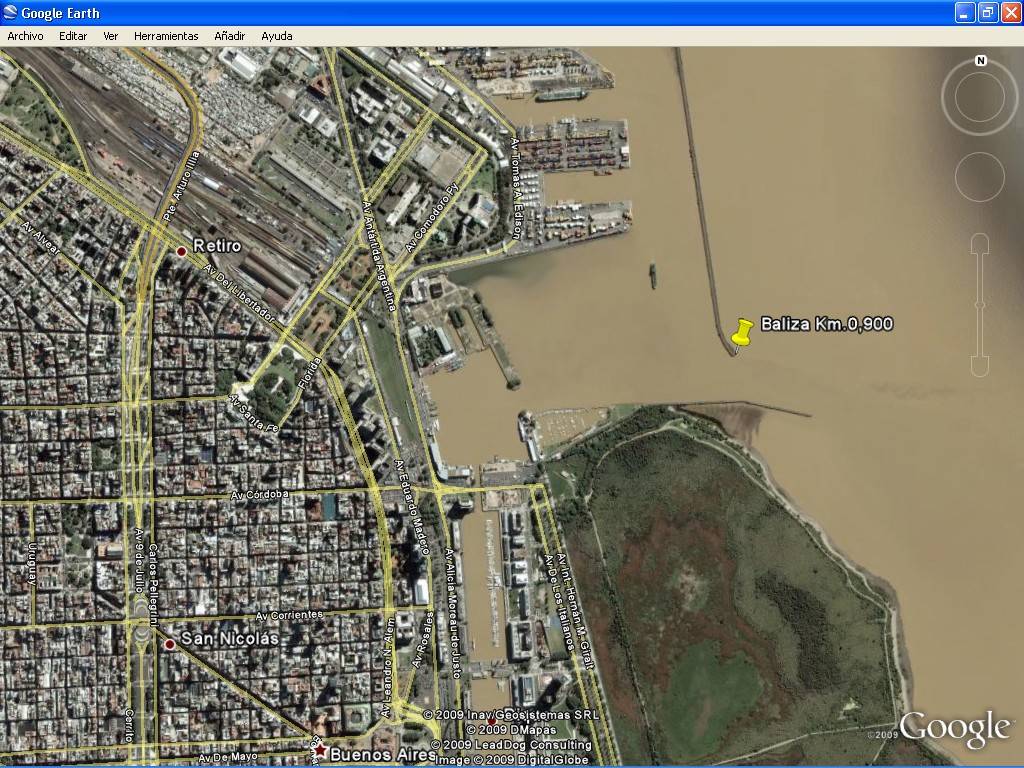Click the Av Comodoro Py street label

[x=432, y=217]
